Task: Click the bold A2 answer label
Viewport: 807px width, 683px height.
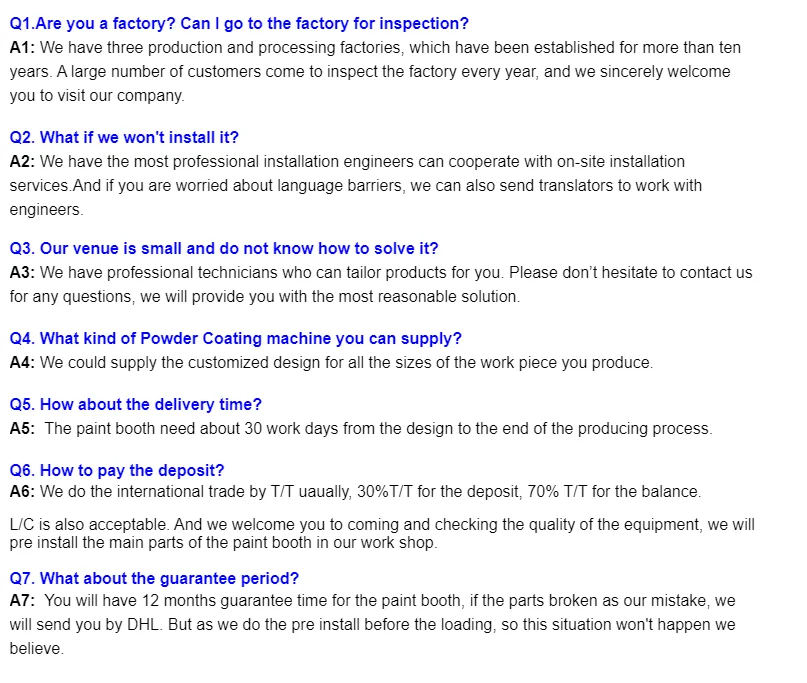Action: coord(22,162)
